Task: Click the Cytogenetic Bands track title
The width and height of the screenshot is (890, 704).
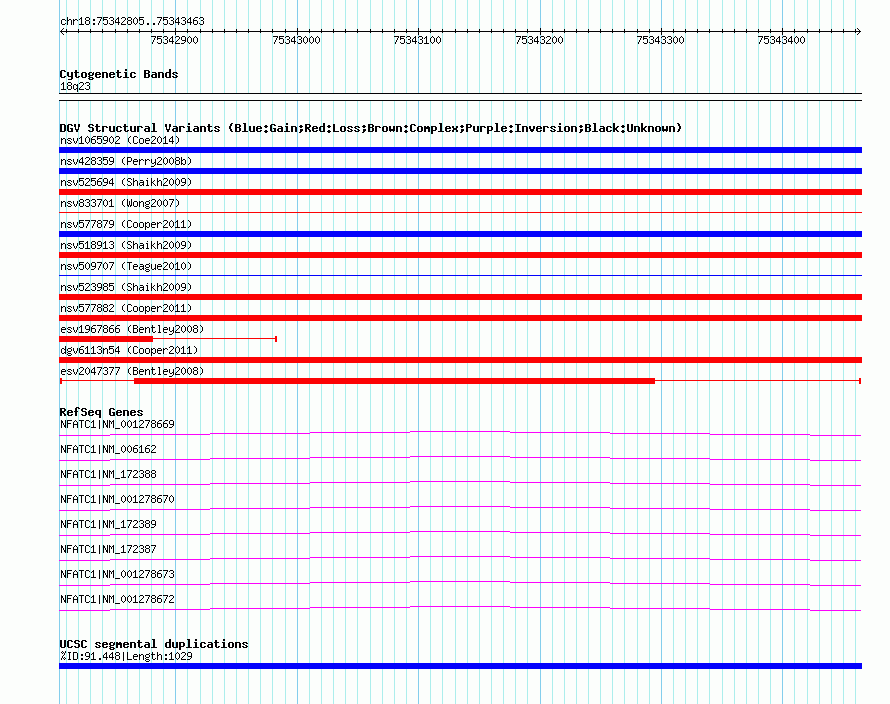Action: tap(119, 74)
